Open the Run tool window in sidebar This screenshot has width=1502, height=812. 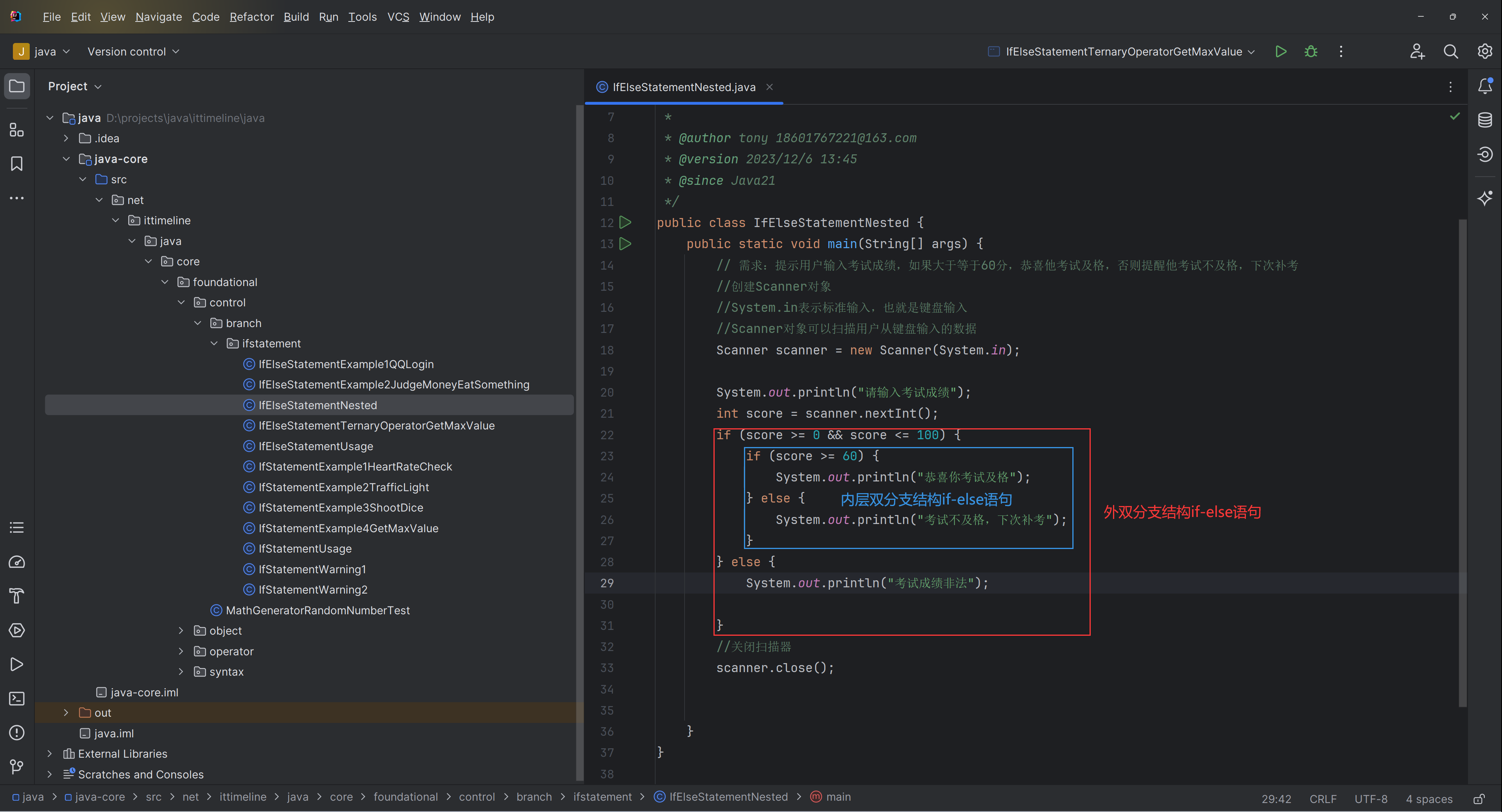(x=17, y=665)
